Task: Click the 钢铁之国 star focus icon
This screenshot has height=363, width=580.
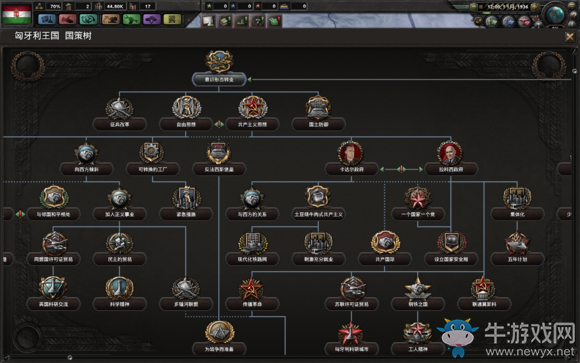Action: pyautogui.click(x=418, y=288)
